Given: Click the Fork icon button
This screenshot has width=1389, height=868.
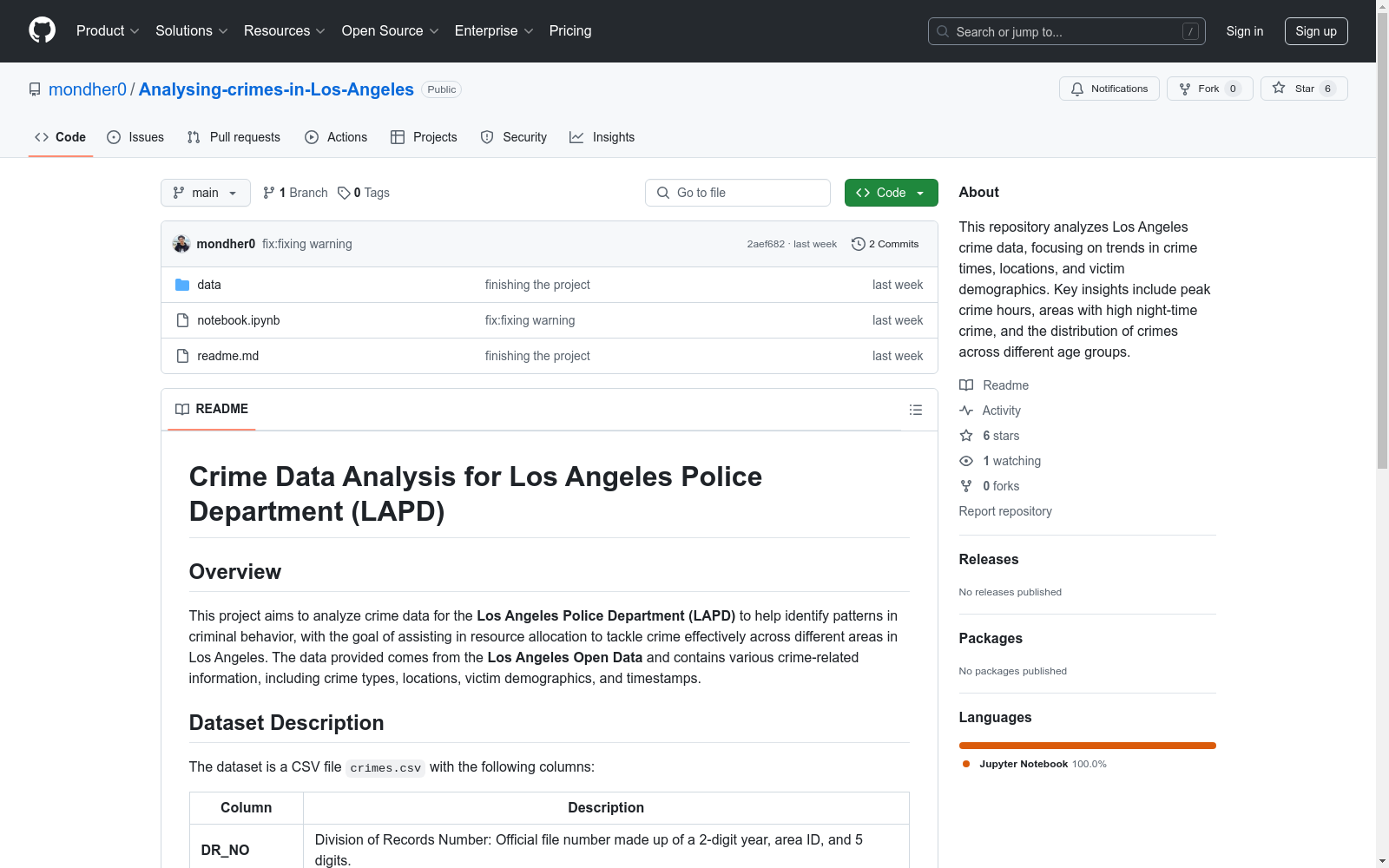Looking at the screenshot, I should click(x=1185, y=89).
